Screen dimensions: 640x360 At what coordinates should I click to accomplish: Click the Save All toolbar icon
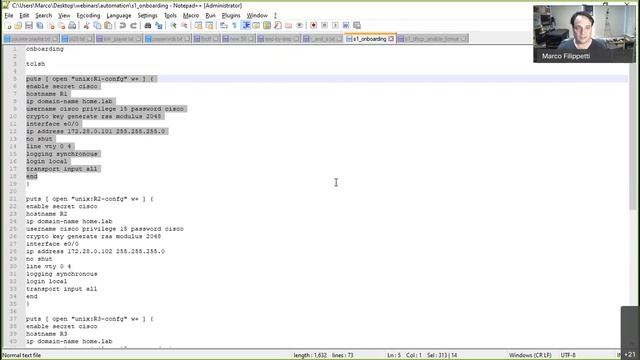pos(40,26)
